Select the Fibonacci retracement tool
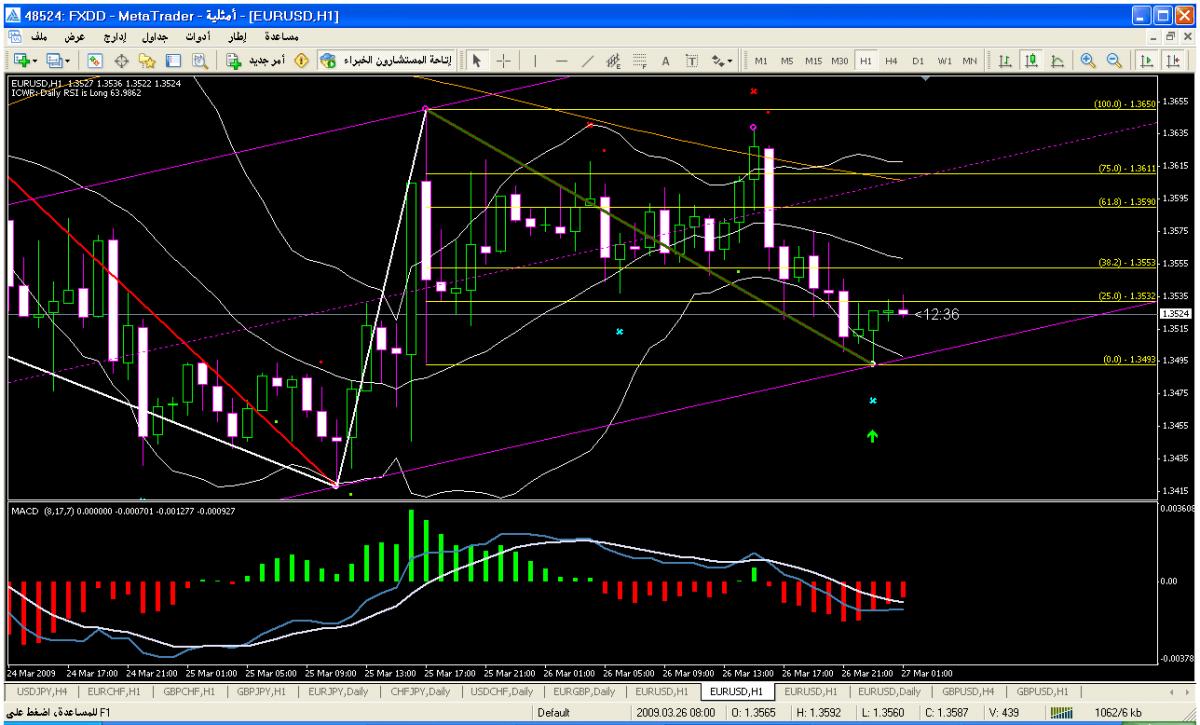The height and width of the screenshot is (725, 1200). 641,60
